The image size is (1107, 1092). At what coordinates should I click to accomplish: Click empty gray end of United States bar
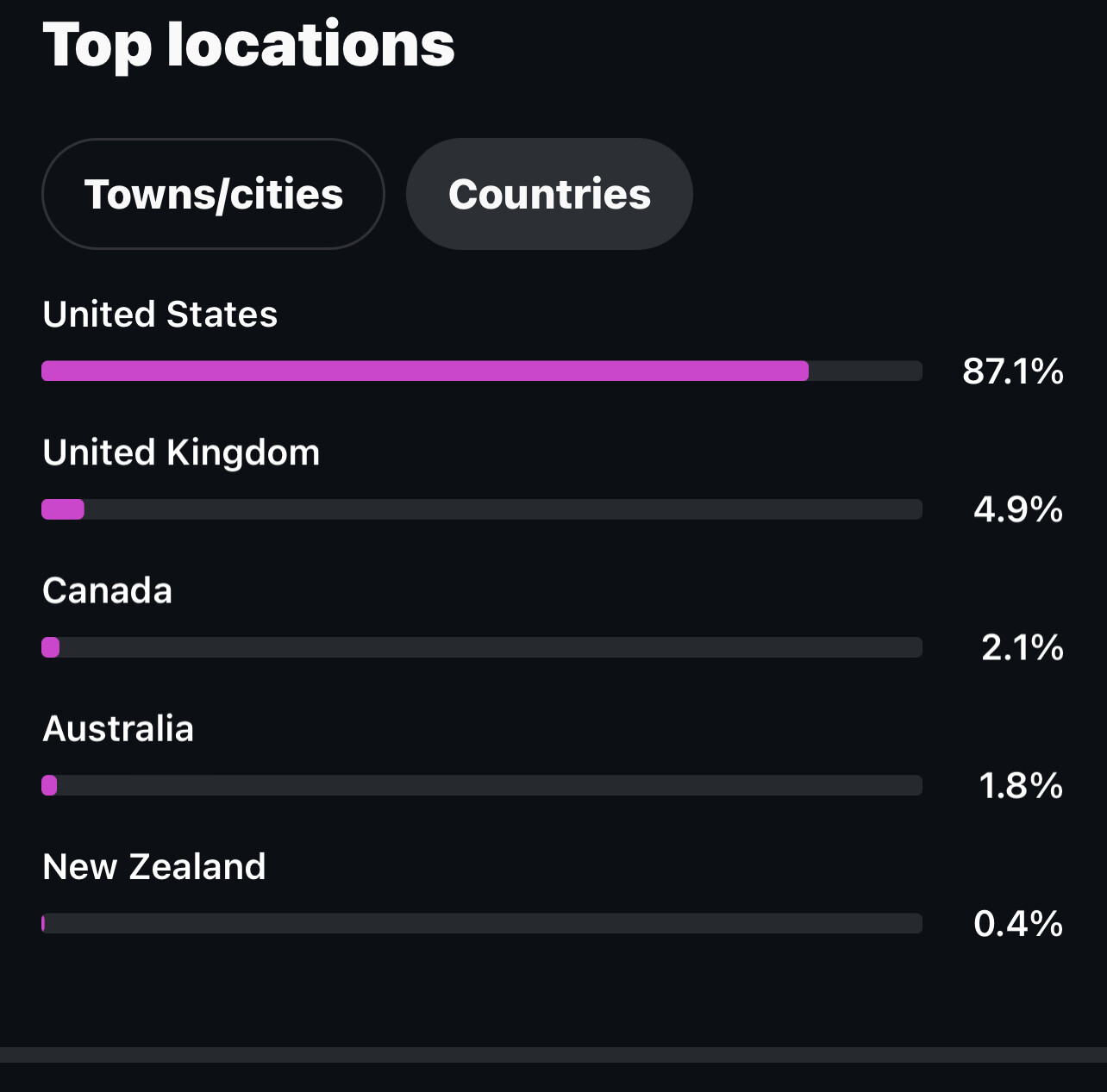(x=866, y=371)
